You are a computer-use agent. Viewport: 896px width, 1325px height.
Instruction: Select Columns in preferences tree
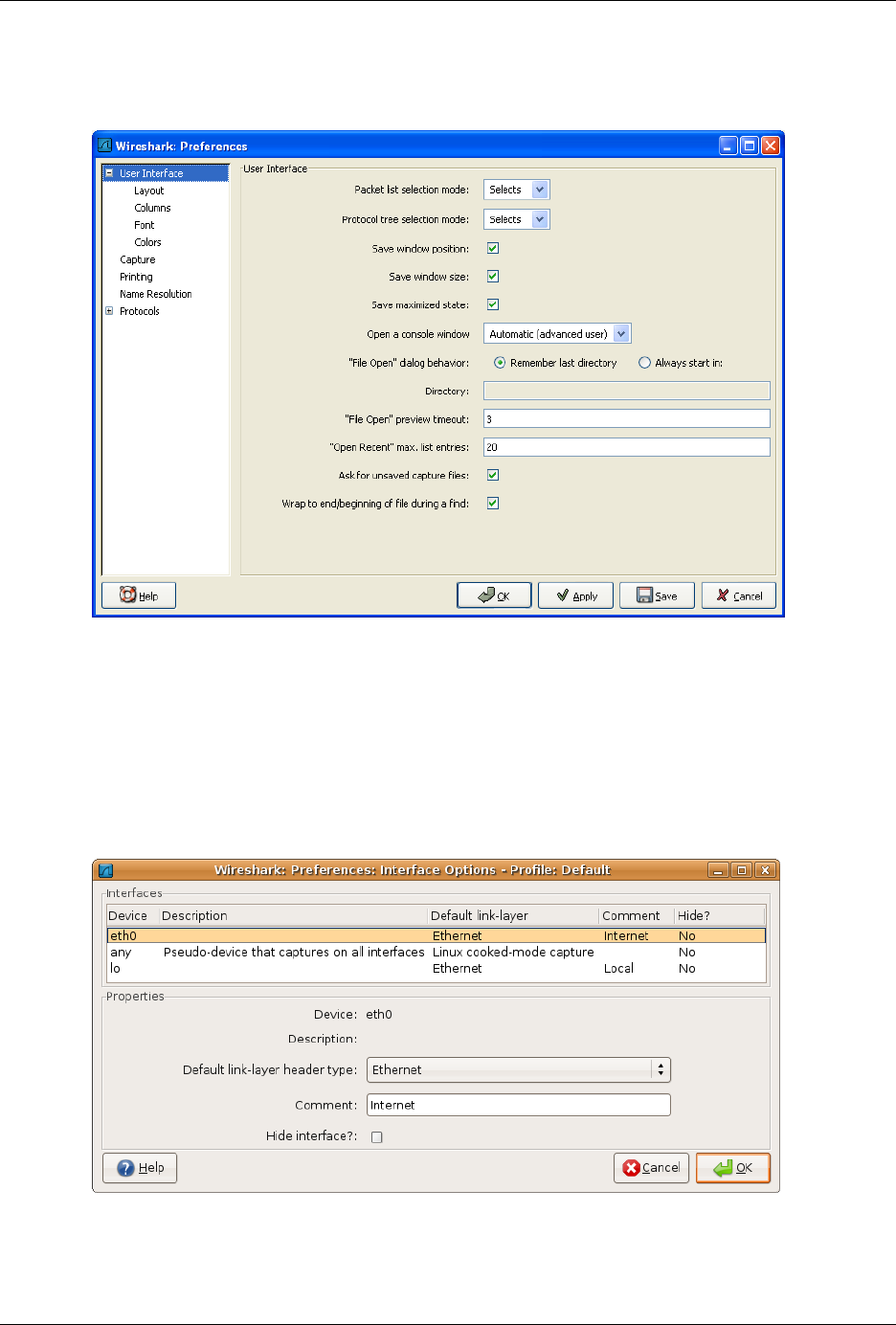(152, 208)
